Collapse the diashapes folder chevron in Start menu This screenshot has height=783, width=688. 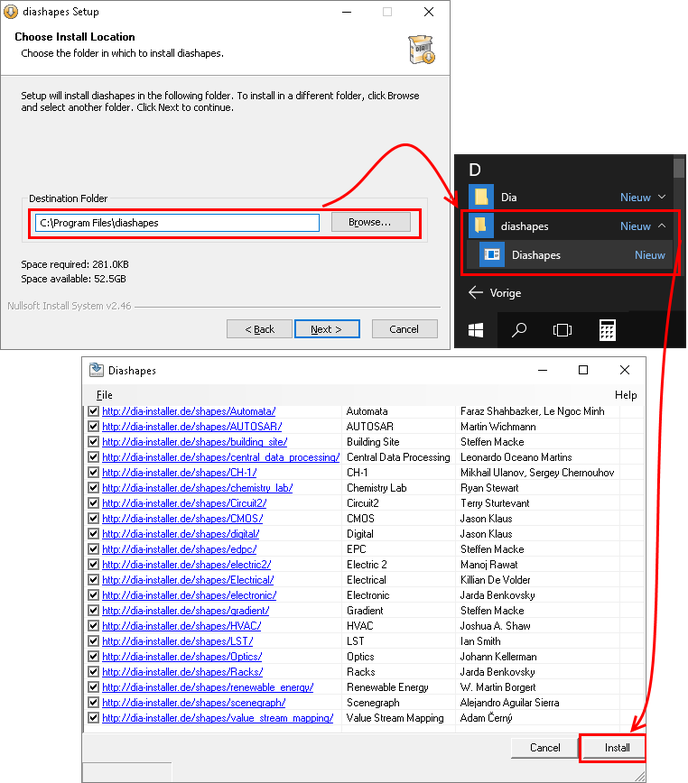point(662,226)
